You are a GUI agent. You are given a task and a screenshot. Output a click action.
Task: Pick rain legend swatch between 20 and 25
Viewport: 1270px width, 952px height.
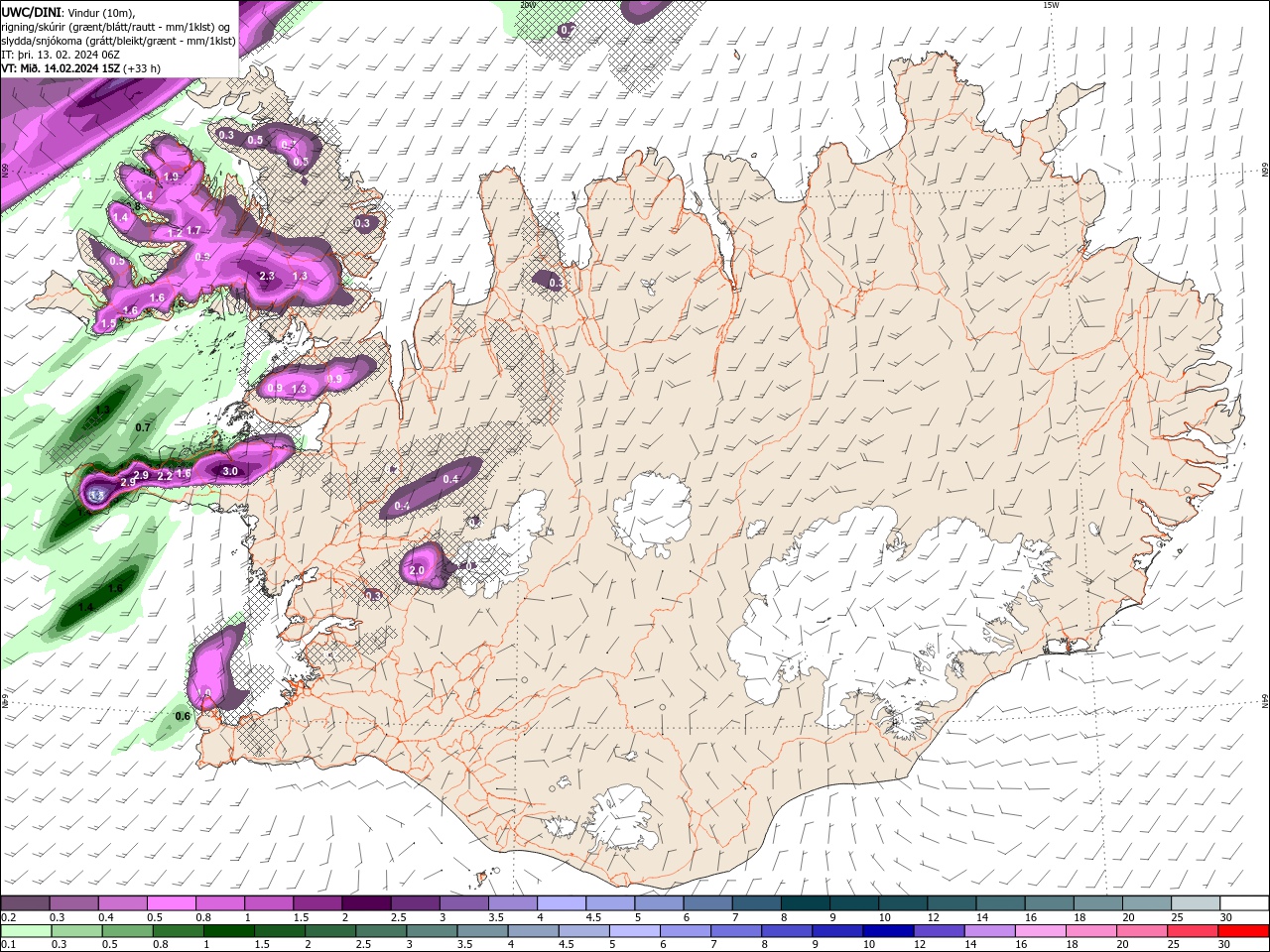pos(1141,931)
